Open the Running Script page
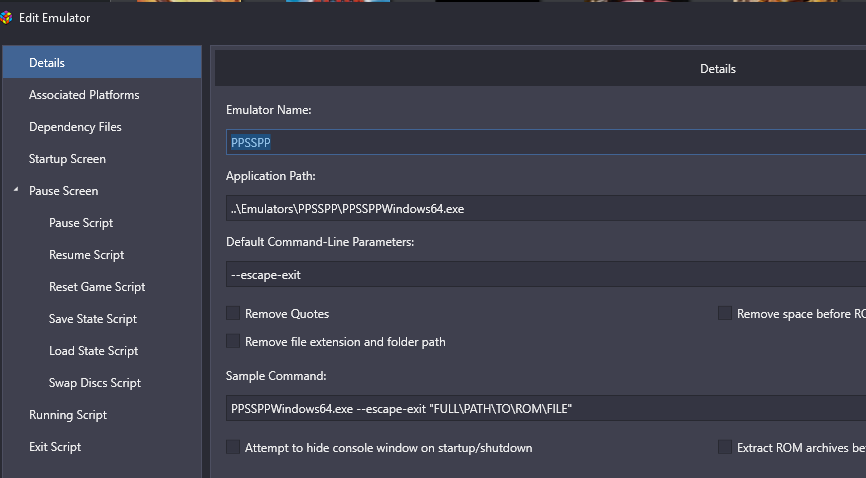Viewport: 866px width, 478px height. [68, 415]
